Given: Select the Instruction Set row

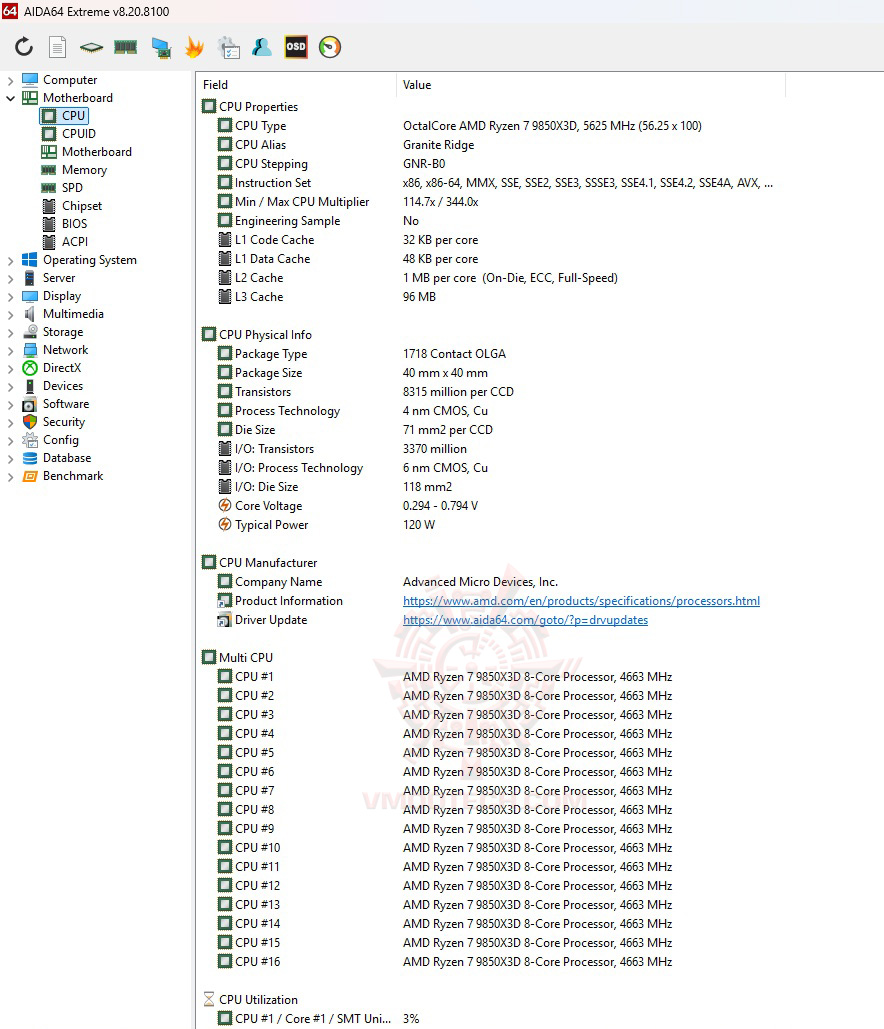Looking at the screenshot, I should tap(491, 183).
